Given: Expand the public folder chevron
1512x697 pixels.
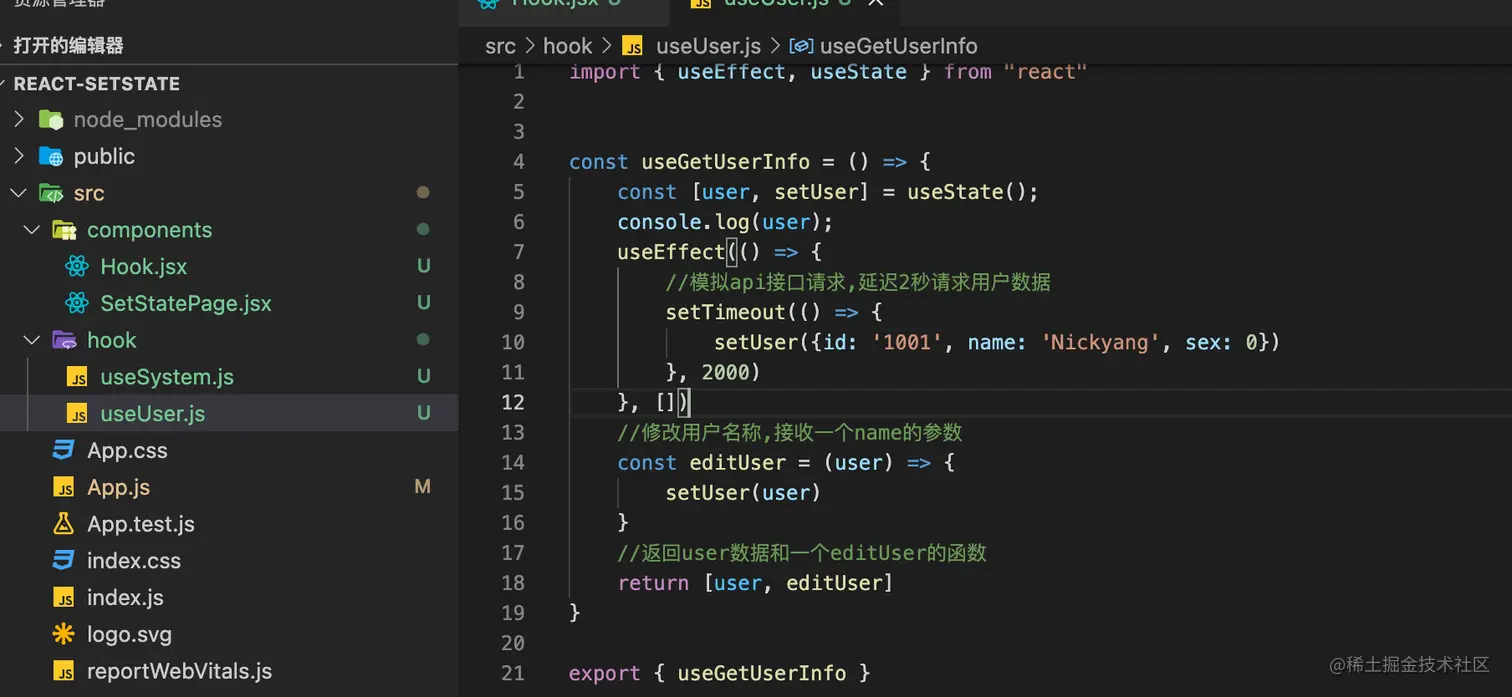Looking at the screenshot, I should click(x=19, y=157).
